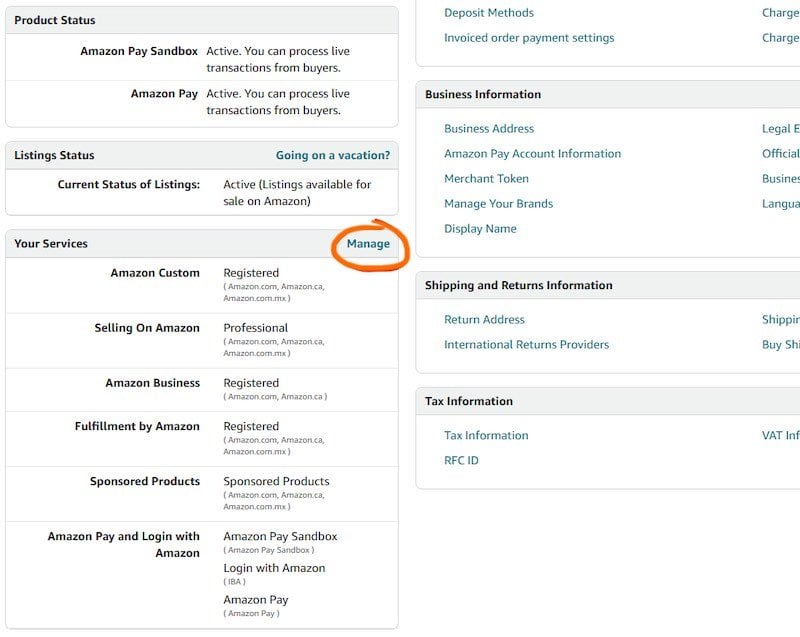The height and width of the screenshot is (637, 800).
Task: Open the Return Address link
Action: (x=484, y=319)
